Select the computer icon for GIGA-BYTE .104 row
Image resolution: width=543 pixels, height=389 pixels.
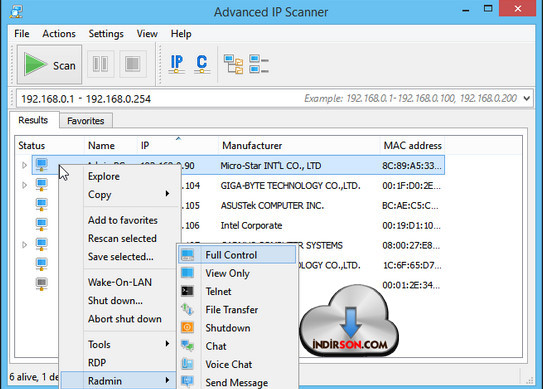42,185
